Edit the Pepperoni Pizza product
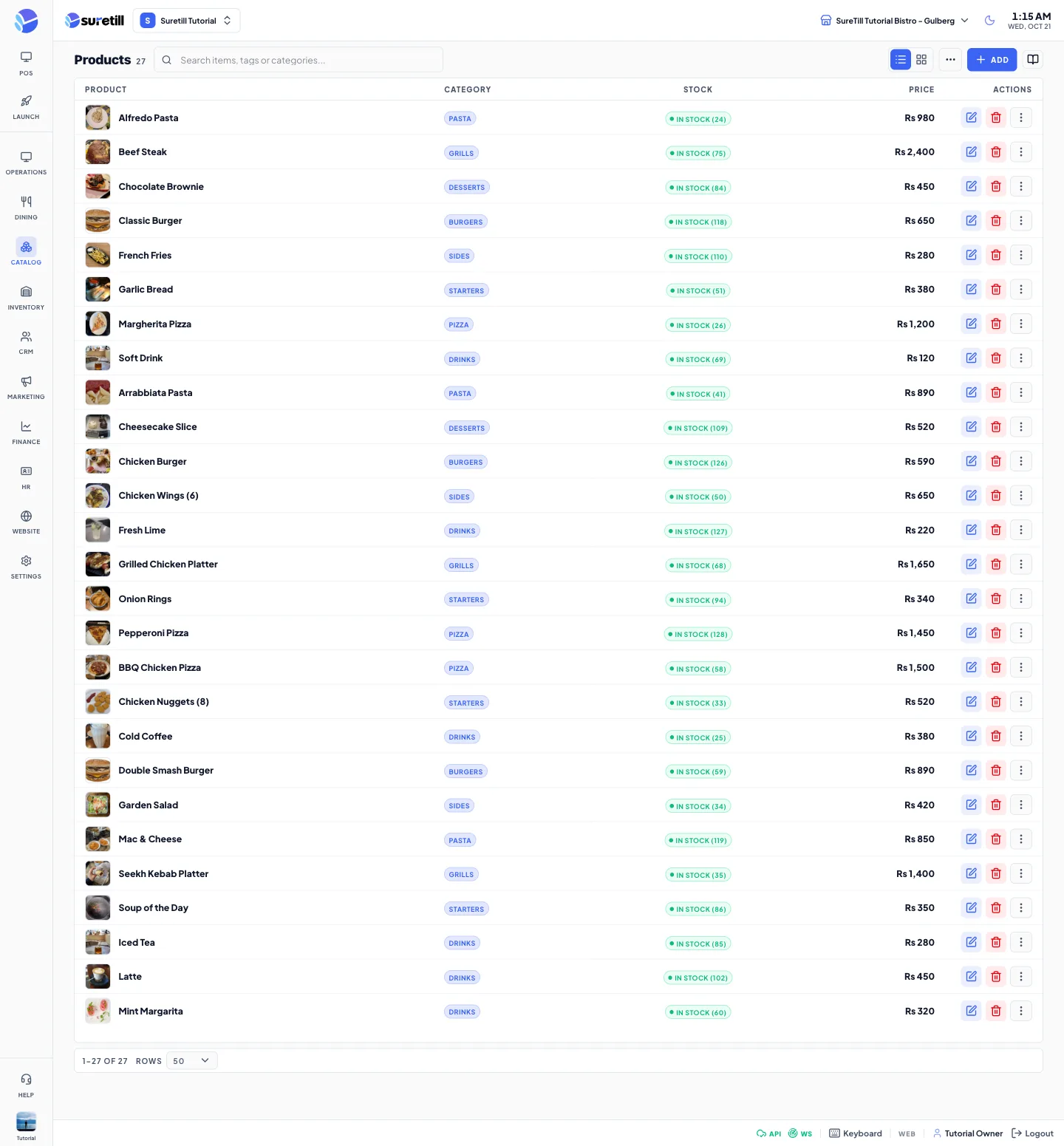Image resolution: width=1064 pixels, height=1146 pixels. (x=971, y=633)
